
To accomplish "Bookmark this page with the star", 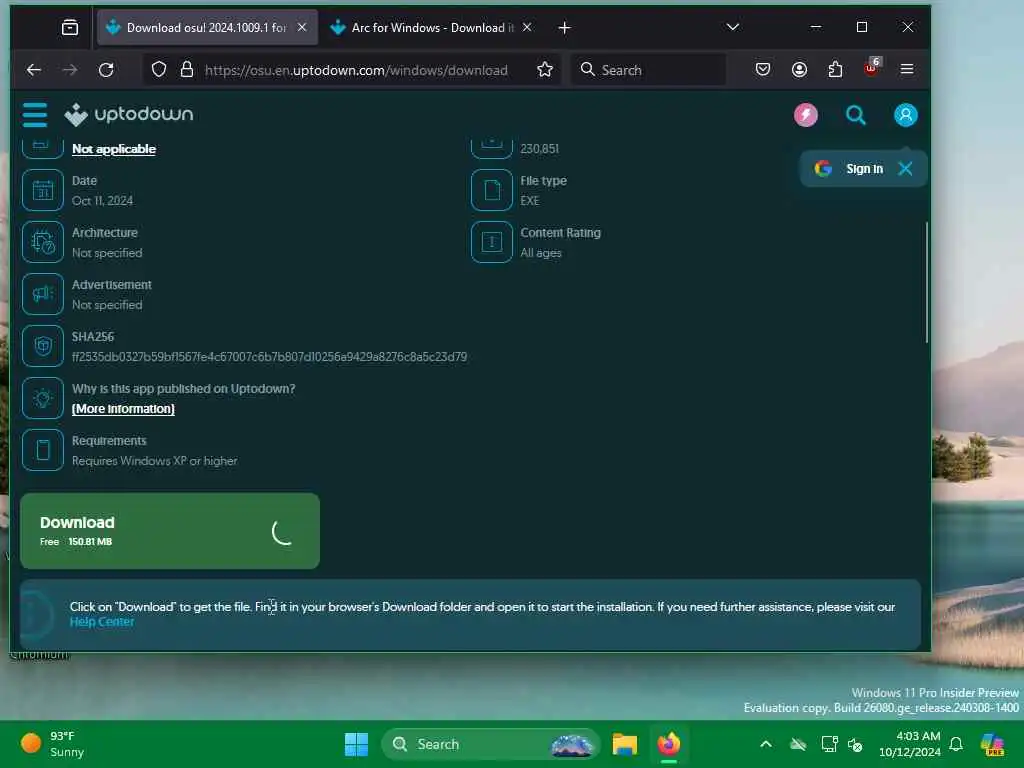I will [x=545, y=69].
